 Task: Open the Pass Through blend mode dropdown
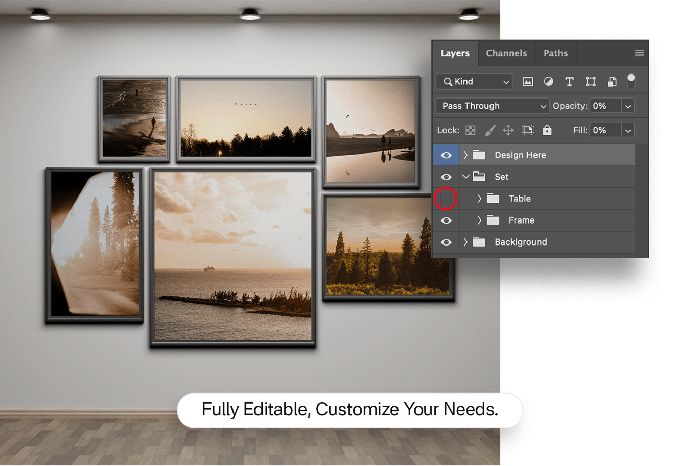492,106
